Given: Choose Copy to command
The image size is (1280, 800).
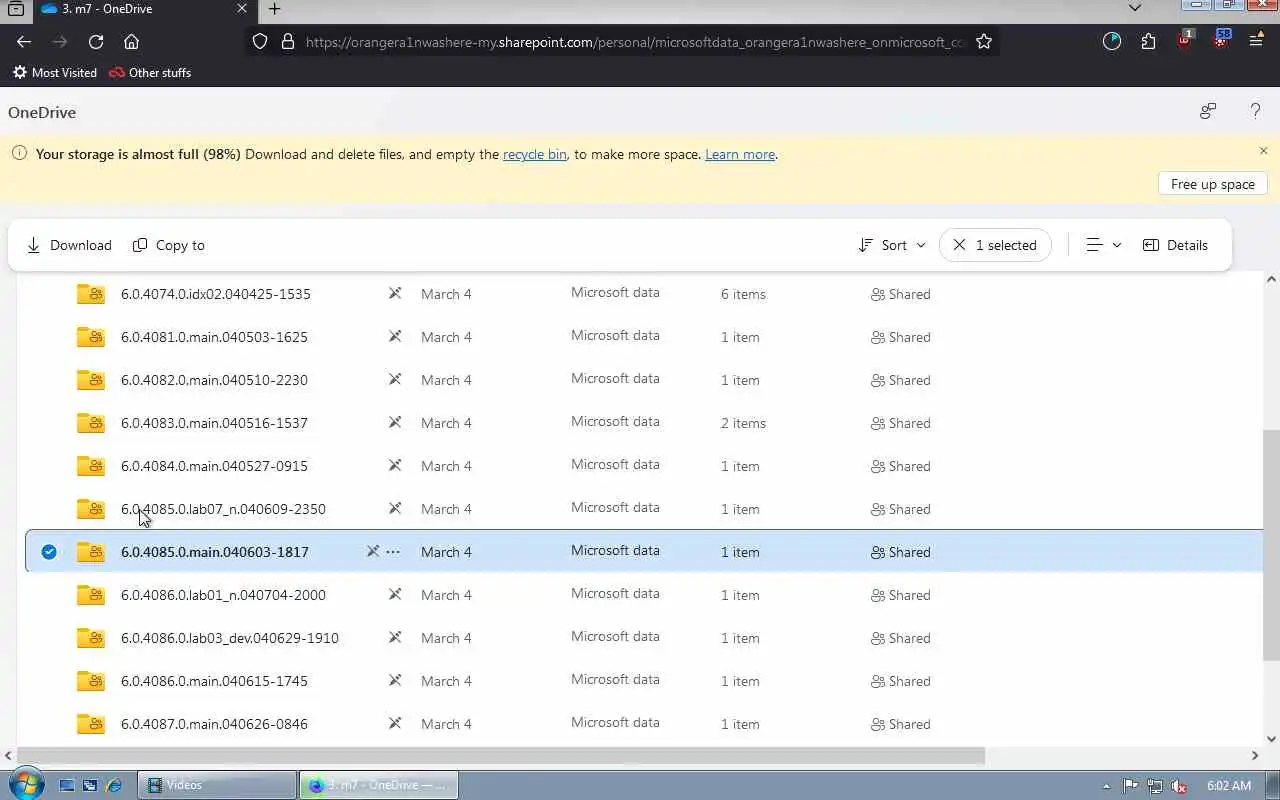Looking at the screenshot, I should (x=169, y=245).
